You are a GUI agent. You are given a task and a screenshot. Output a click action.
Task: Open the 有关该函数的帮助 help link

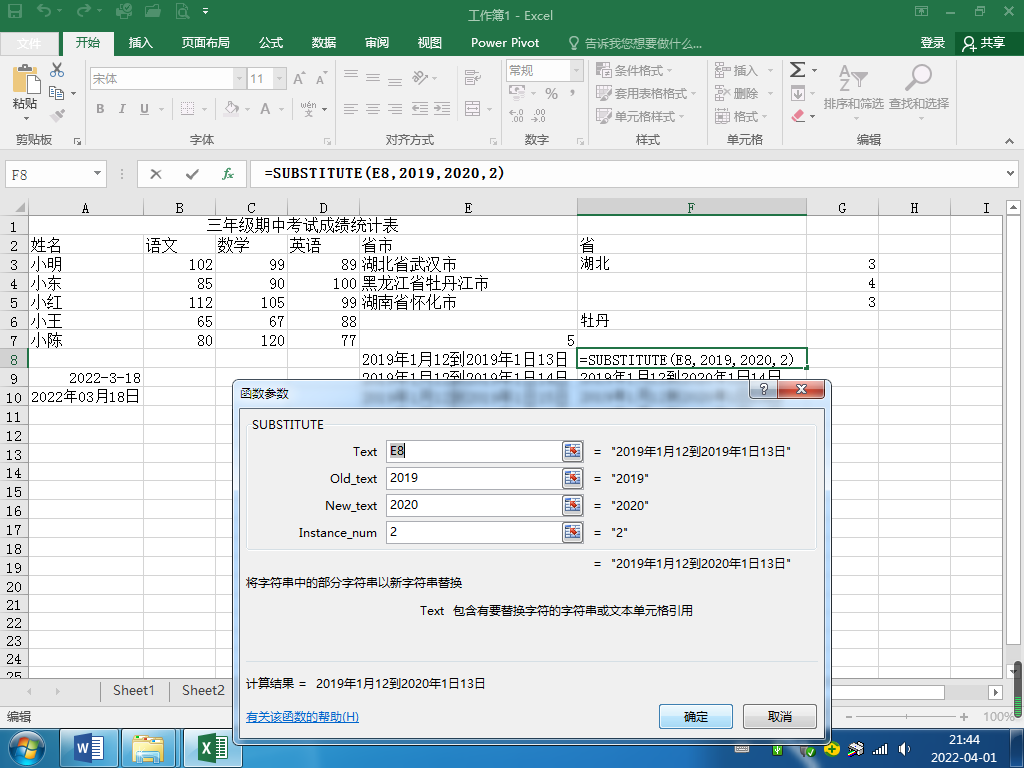(302, 716)
